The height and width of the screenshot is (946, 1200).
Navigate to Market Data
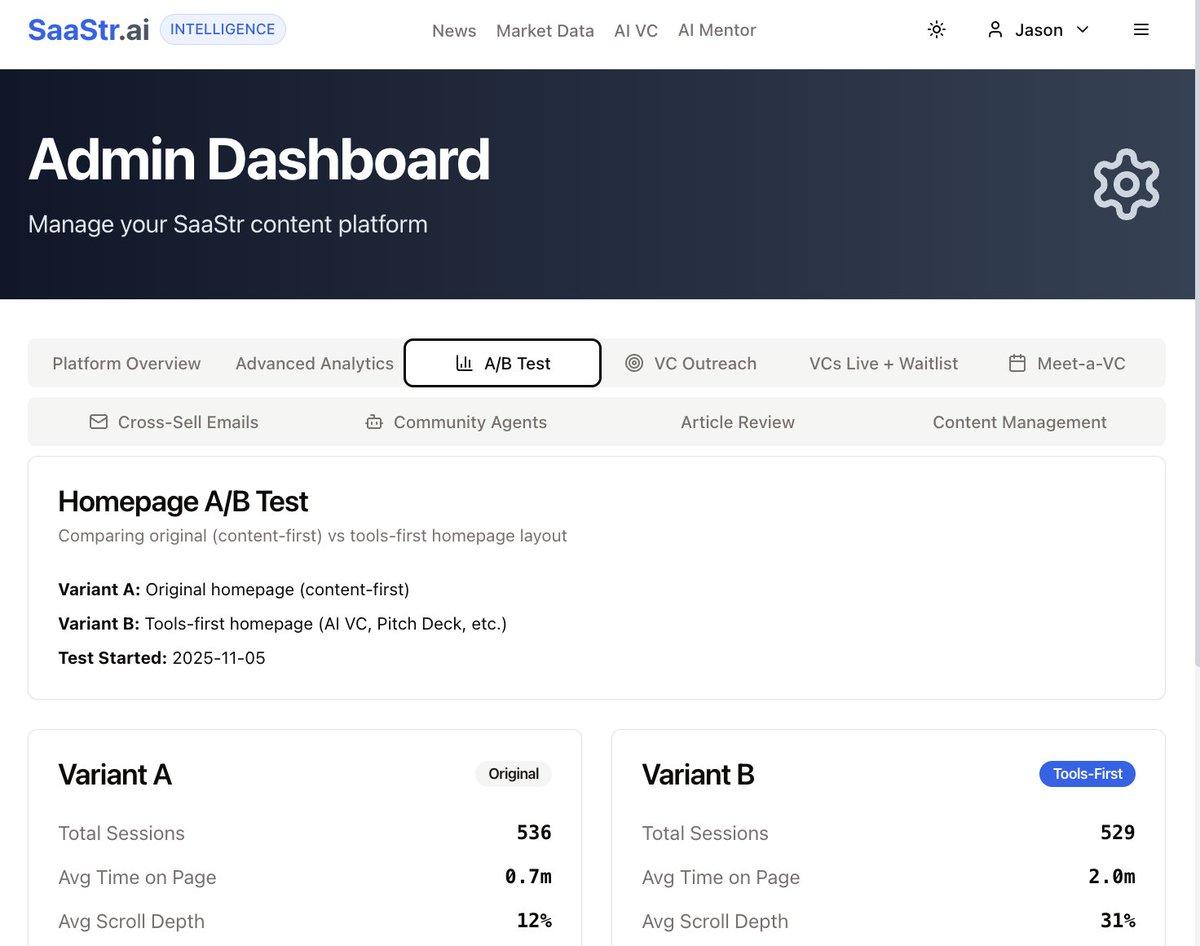[545, 30]
